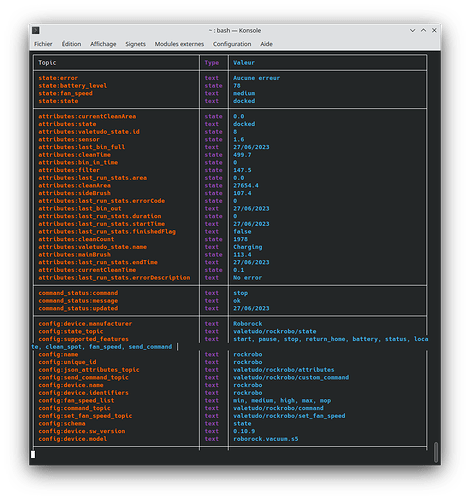Maximize the Konsole window
The image size is (470, 500).
[x=423, y=30]
